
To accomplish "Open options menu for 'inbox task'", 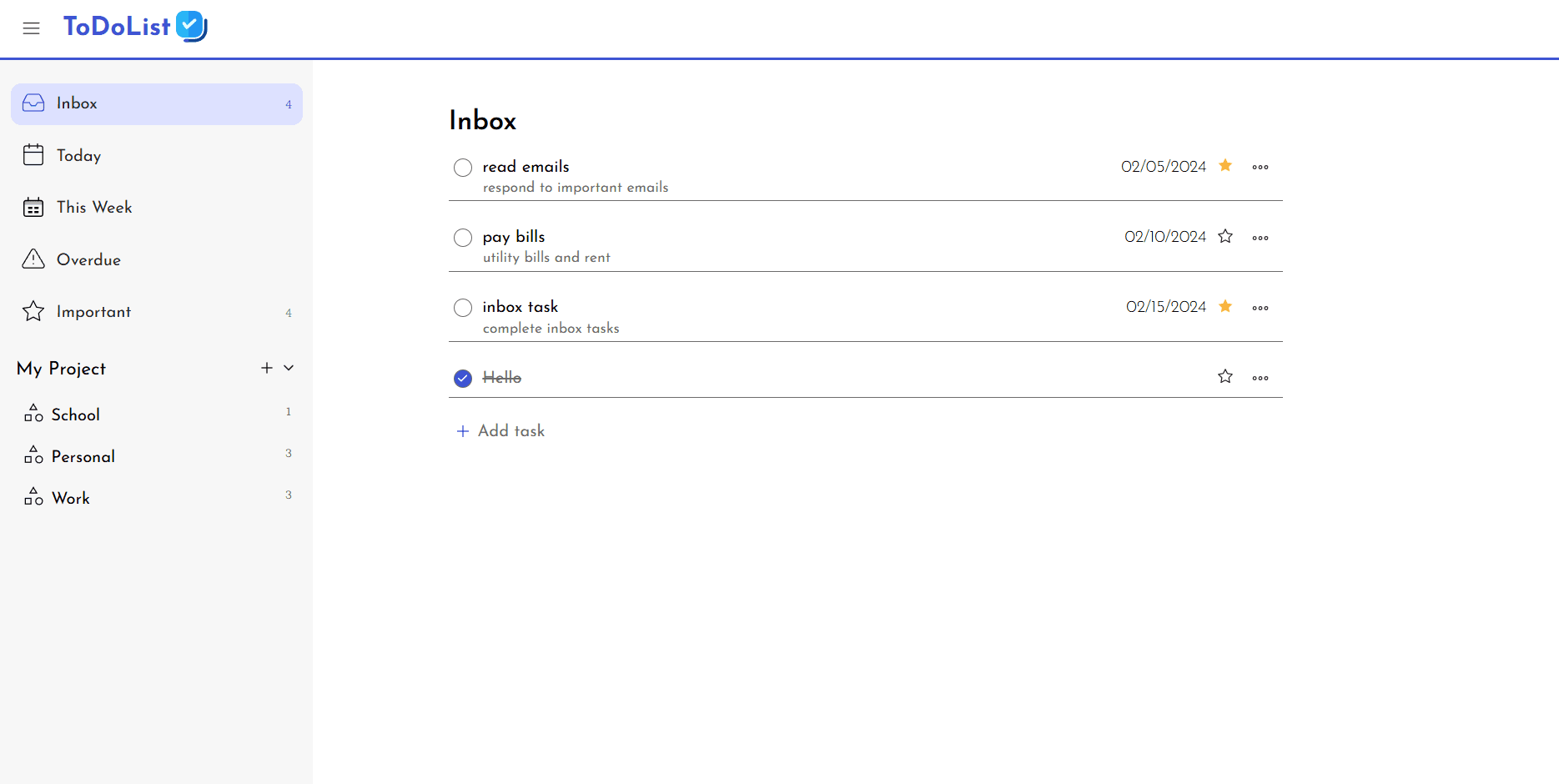I will tap(1260, 307).
